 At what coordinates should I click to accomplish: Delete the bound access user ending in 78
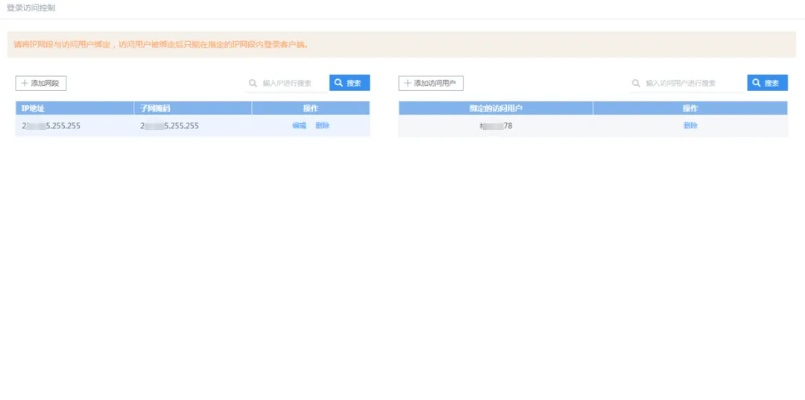690,126
